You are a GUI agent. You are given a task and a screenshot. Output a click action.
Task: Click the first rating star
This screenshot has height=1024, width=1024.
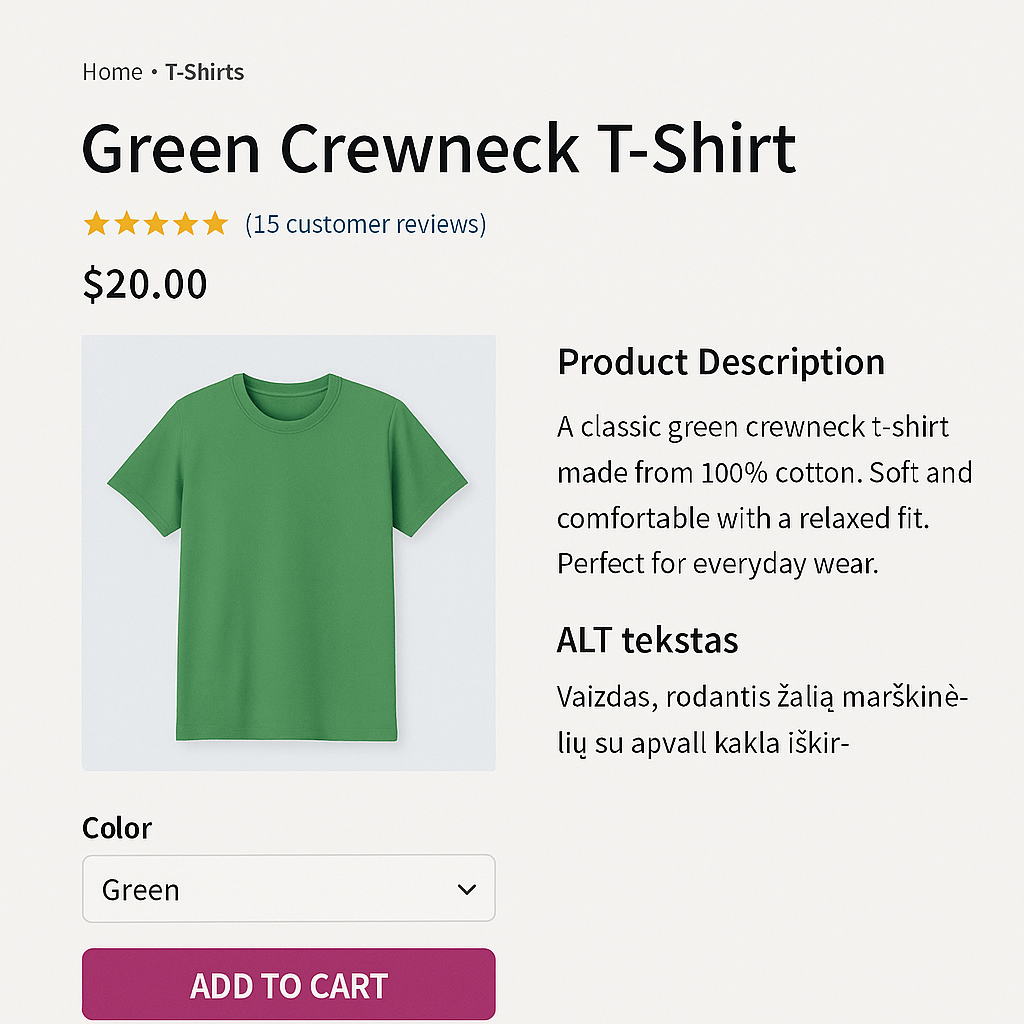tap(96, 224)
